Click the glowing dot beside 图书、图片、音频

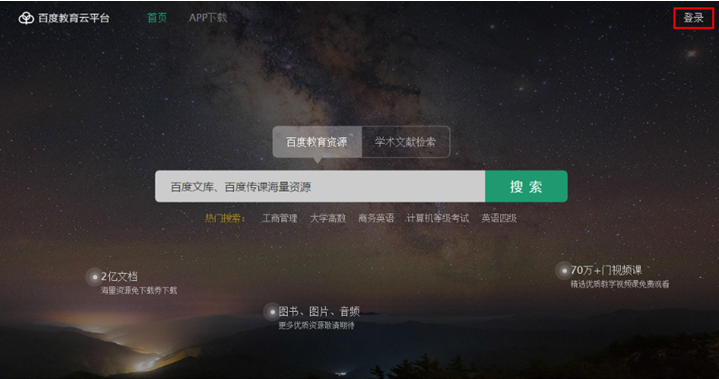272,312
